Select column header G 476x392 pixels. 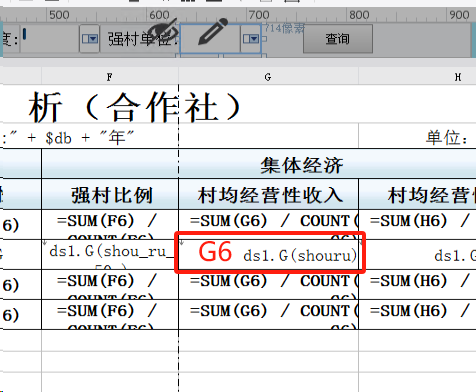(268, 77)
